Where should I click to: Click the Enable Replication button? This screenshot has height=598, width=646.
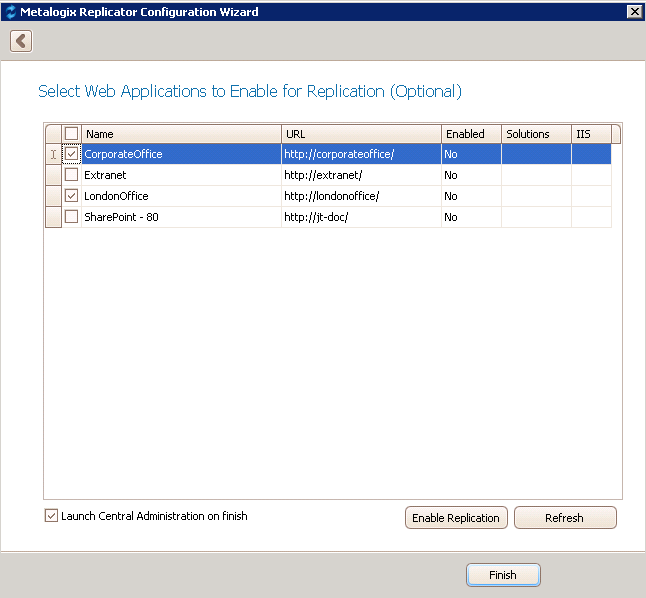tap(456, 518)
